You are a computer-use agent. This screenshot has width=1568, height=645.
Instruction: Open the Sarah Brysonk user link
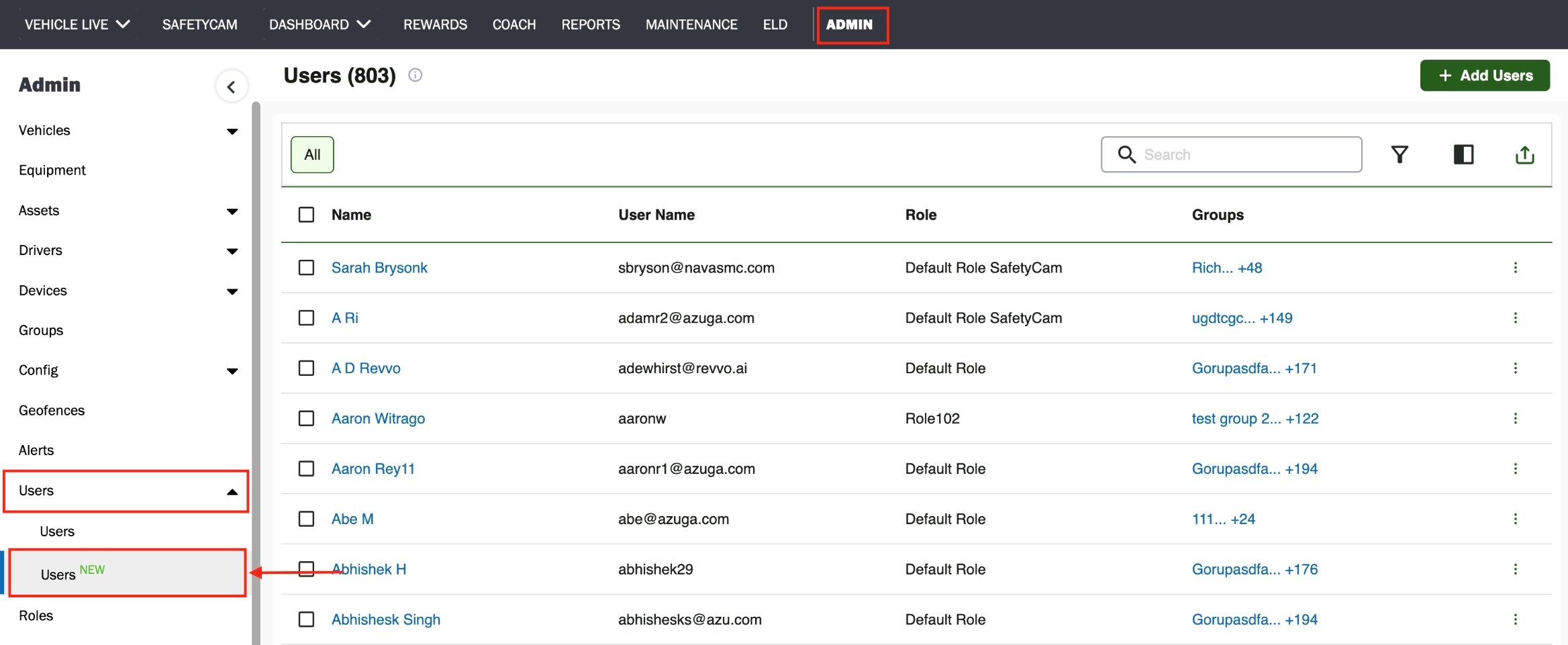[379, 268]
